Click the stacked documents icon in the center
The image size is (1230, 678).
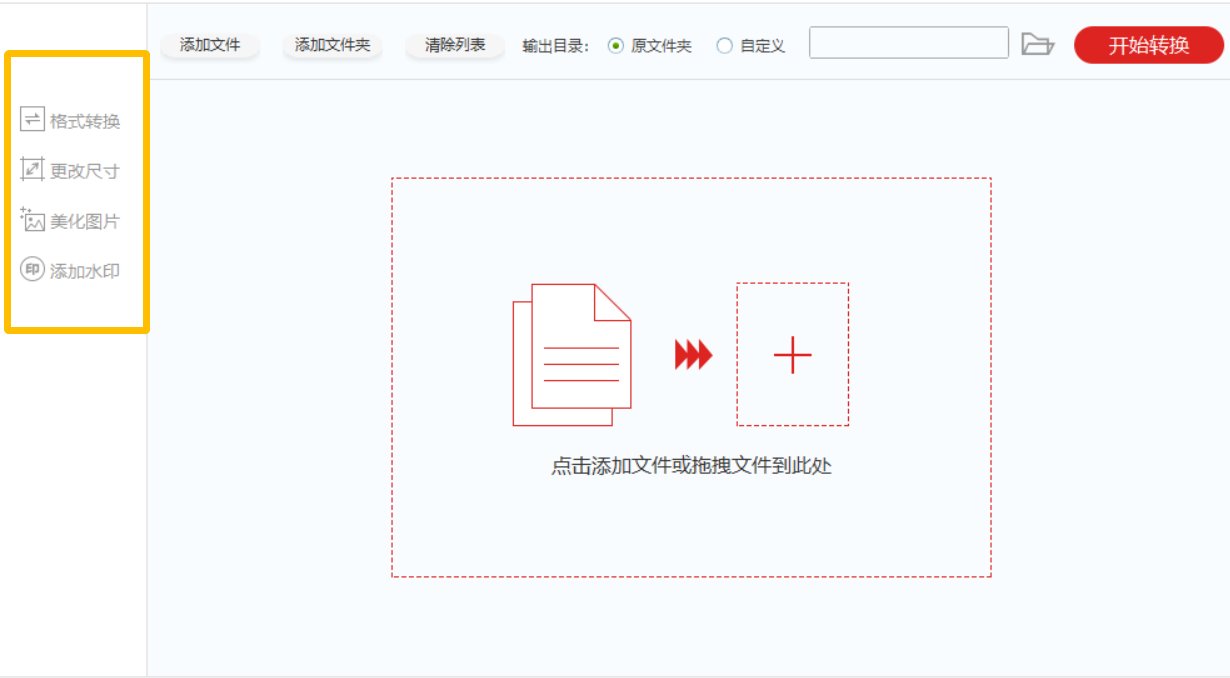point(570,355)
